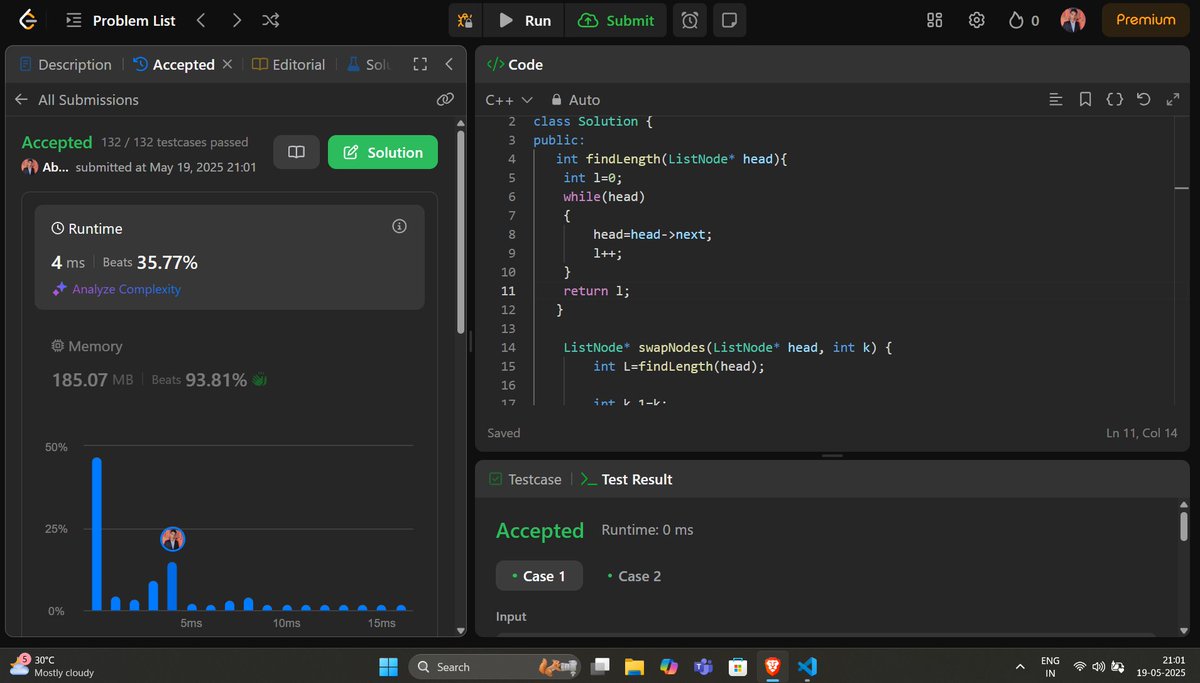Open Visual Studio Code from taskbar

(x=808, y=666)
